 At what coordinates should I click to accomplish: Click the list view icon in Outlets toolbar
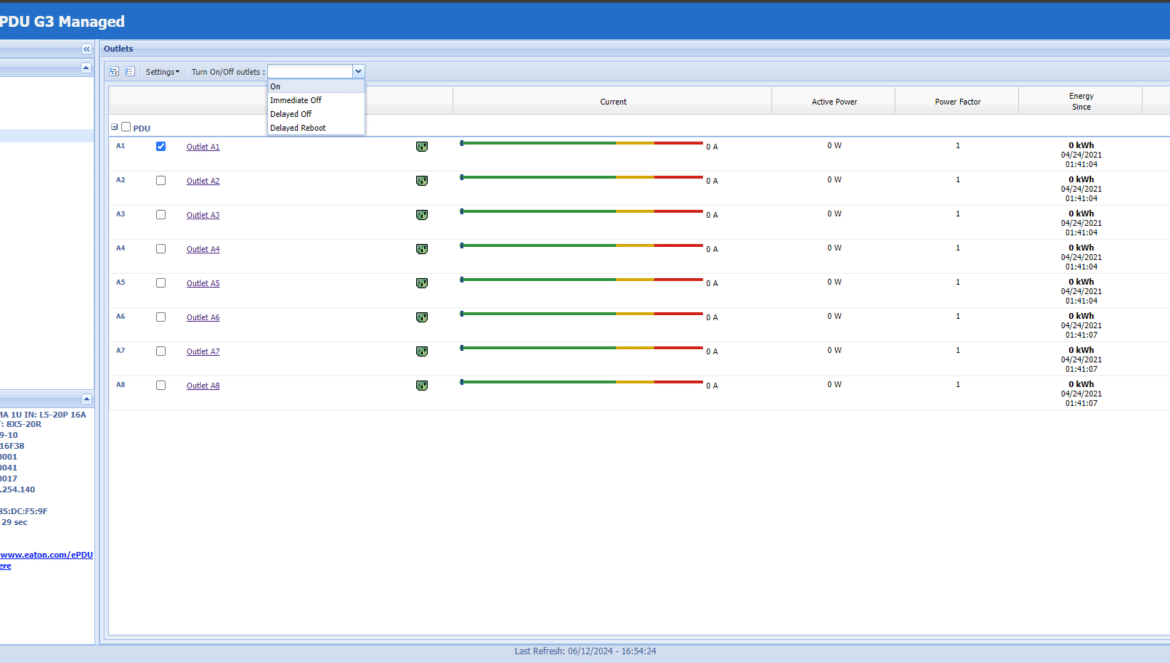click(x=130, y=72)
